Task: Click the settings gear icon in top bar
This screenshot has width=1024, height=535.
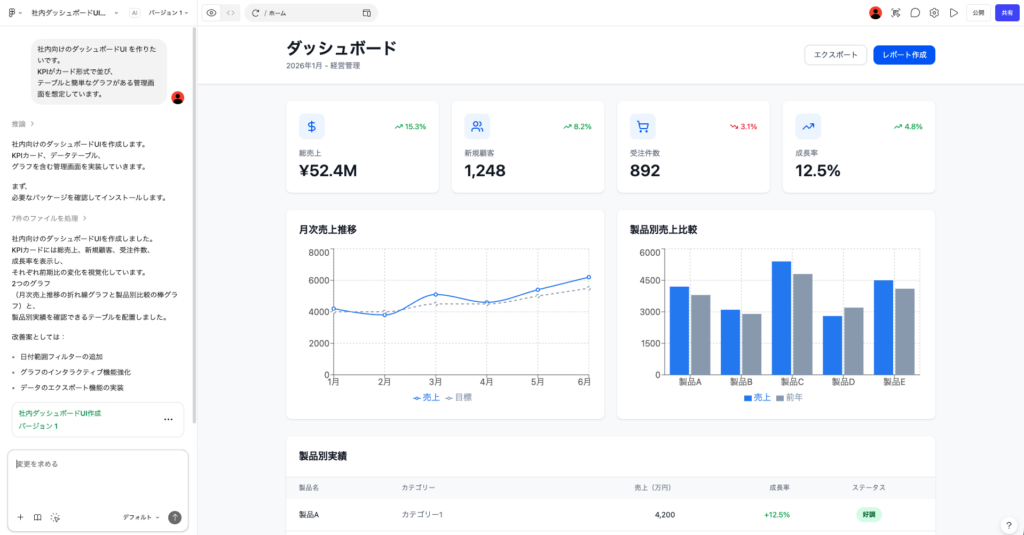Action: point(934,13)
